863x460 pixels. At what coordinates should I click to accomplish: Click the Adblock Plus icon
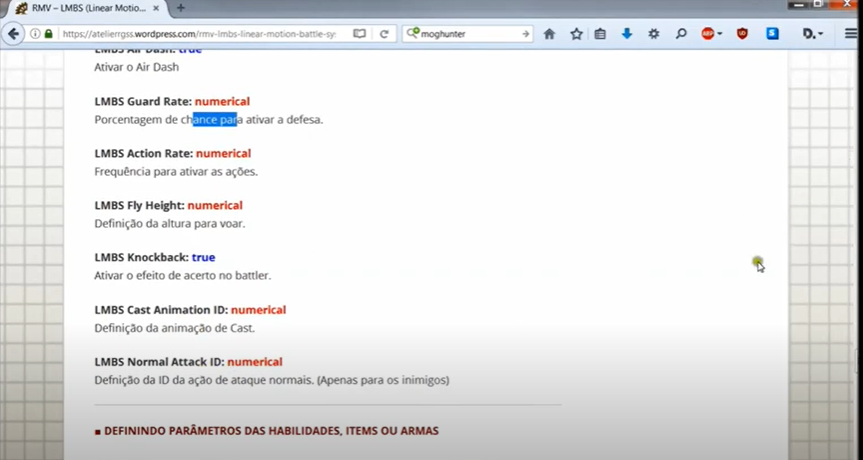(x=708, y=34)
